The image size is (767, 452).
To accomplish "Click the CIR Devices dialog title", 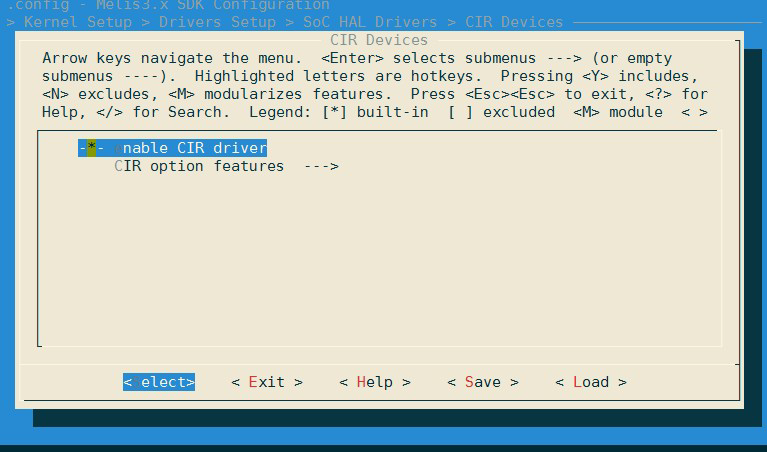I will (379, 40).
